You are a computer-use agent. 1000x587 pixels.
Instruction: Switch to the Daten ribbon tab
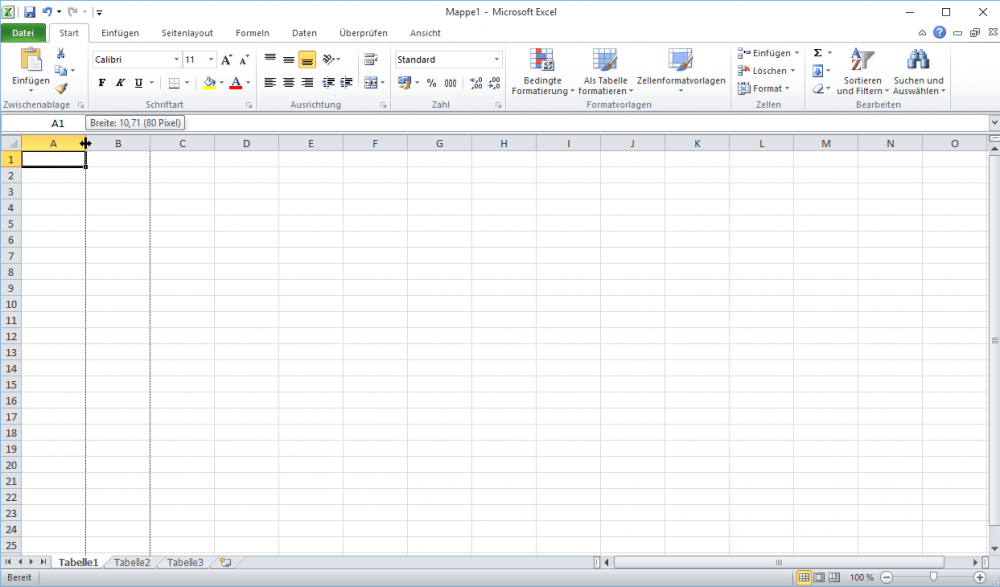304,33
